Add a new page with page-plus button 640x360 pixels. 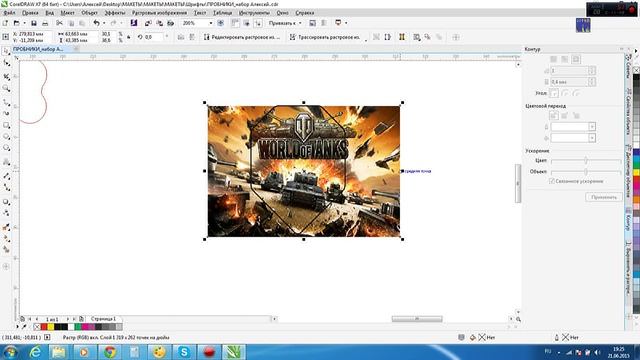(81, 319)
